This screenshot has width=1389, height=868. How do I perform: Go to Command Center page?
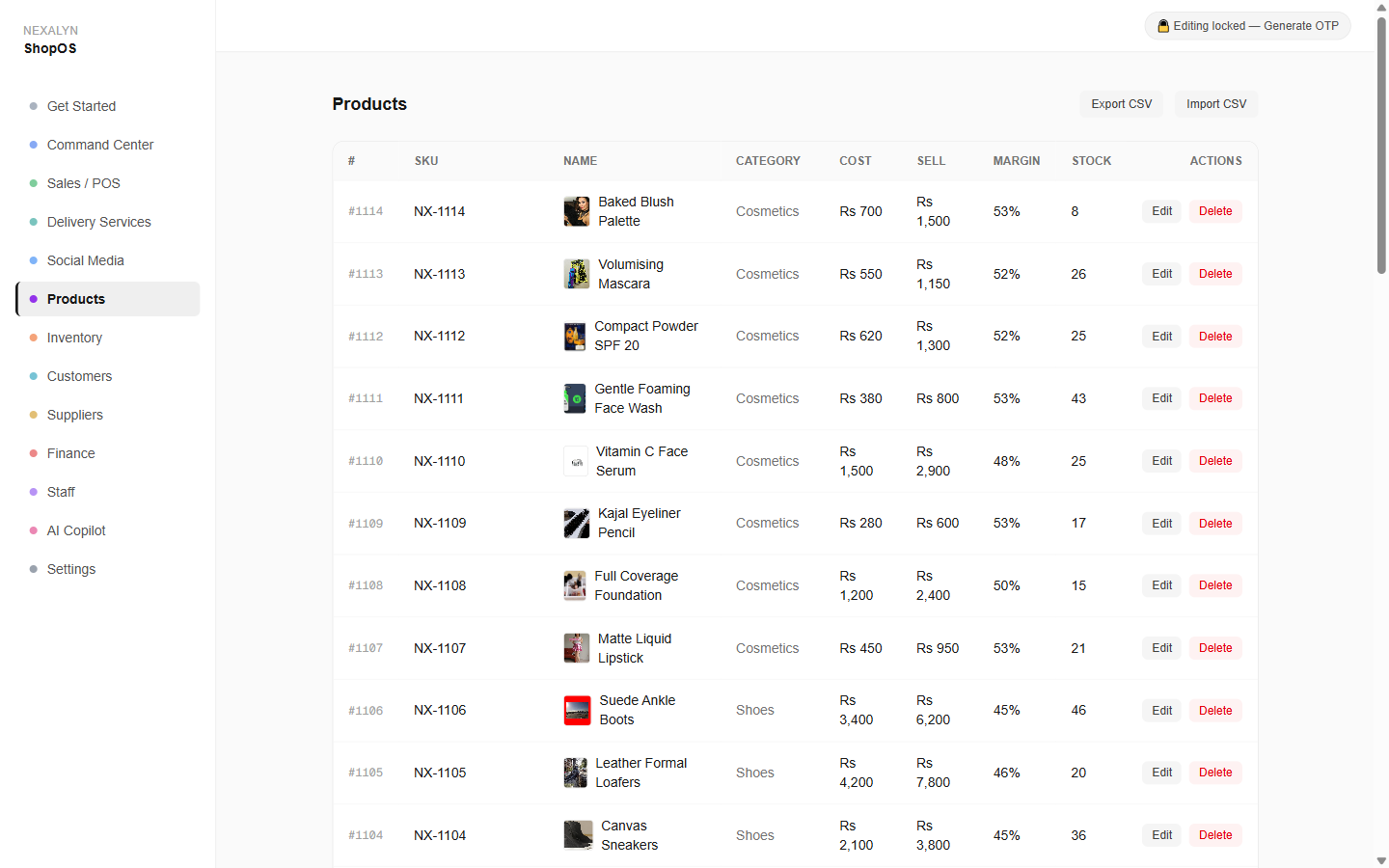pos(108,145)
